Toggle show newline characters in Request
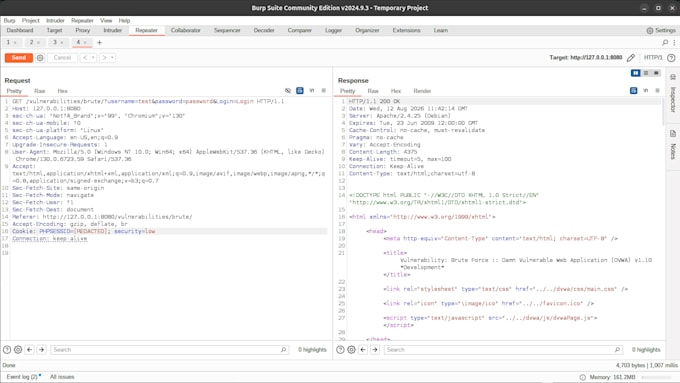Screen dimensions: 680x383 (312, 91)
